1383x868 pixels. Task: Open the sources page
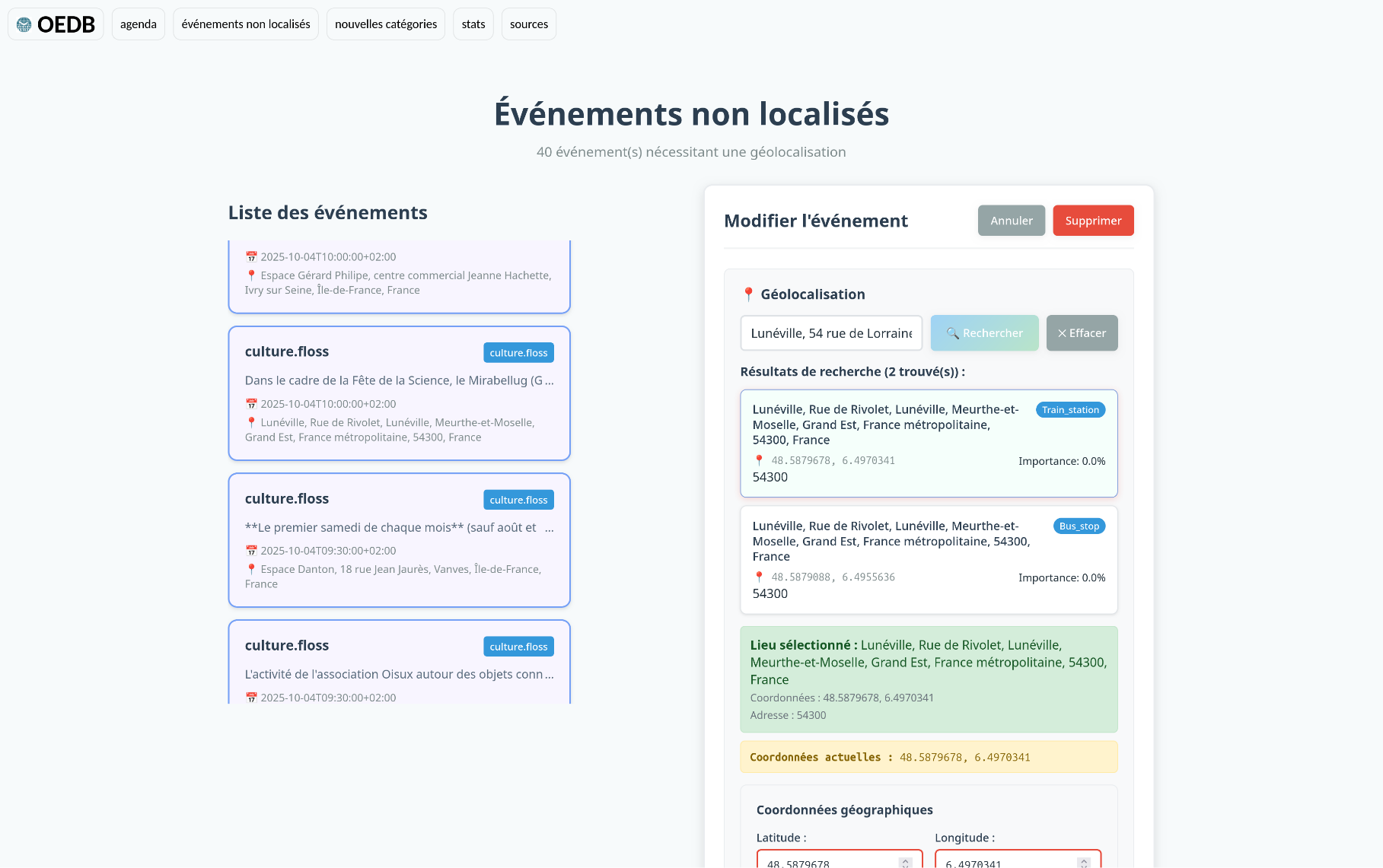[x=529, y=24]
